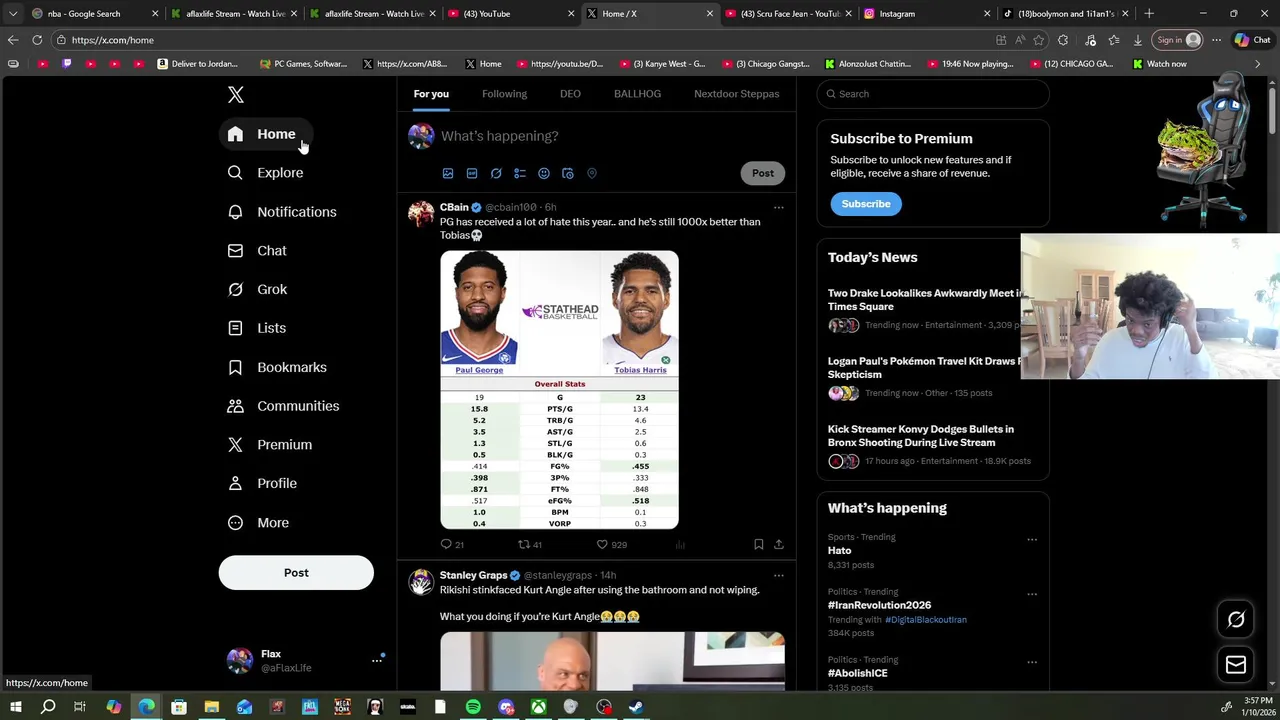
Task: Add a GIF to the post
Action: click(472, 174)
